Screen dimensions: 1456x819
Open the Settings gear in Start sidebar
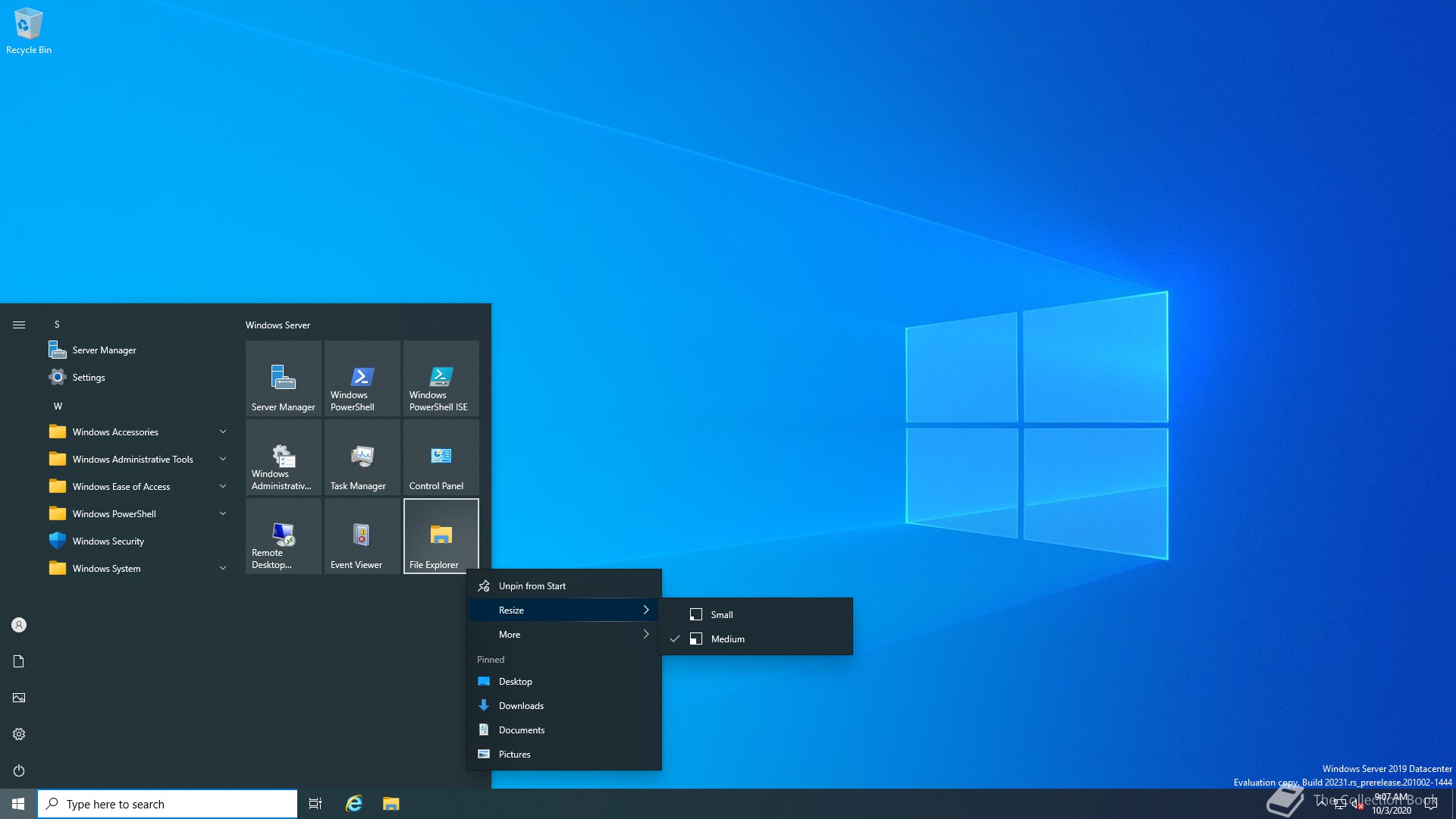click(x=19, y=734)
